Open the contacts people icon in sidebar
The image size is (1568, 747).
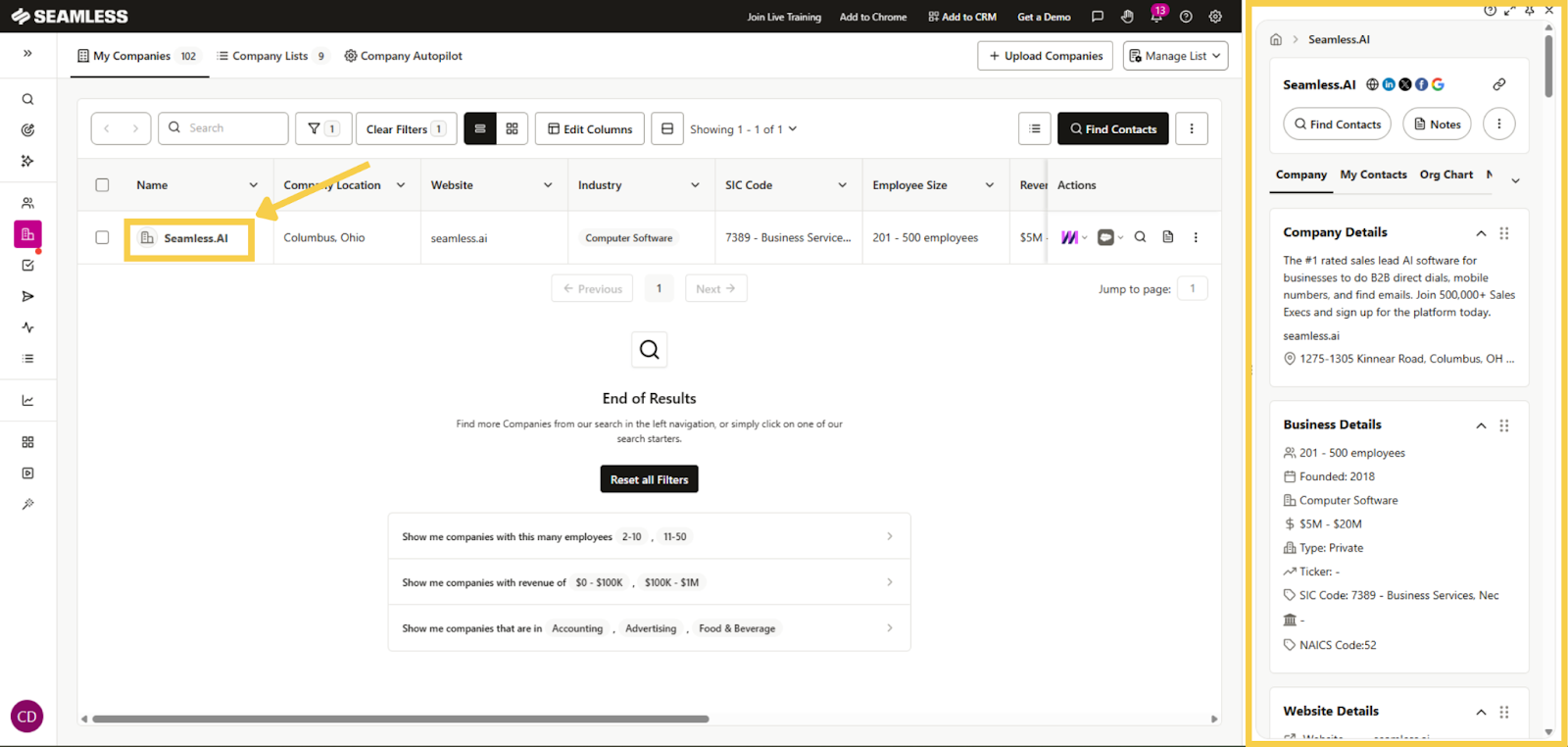point(27,203)
